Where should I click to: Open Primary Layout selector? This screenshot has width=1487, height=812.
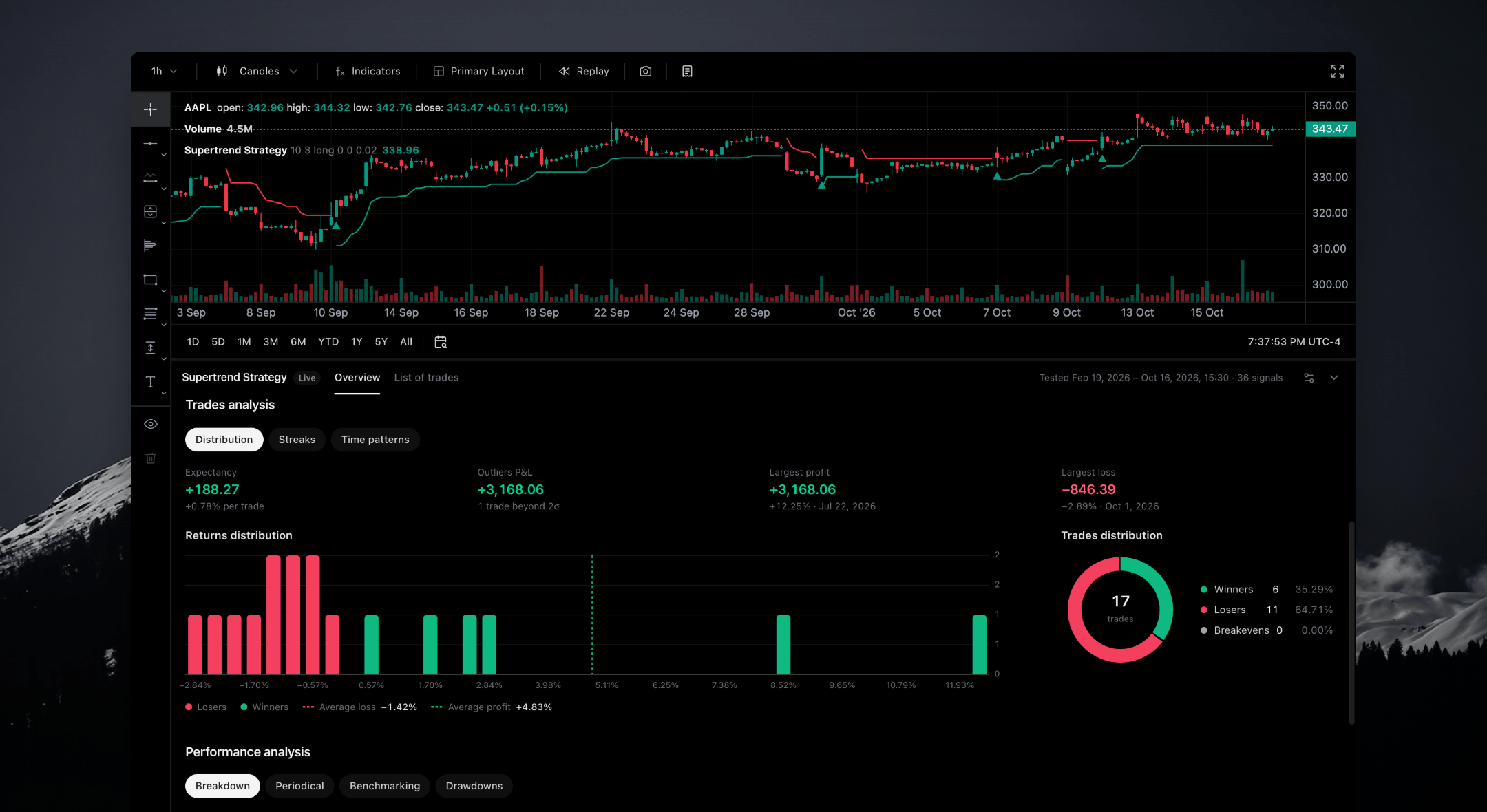(x=479, y=72)
